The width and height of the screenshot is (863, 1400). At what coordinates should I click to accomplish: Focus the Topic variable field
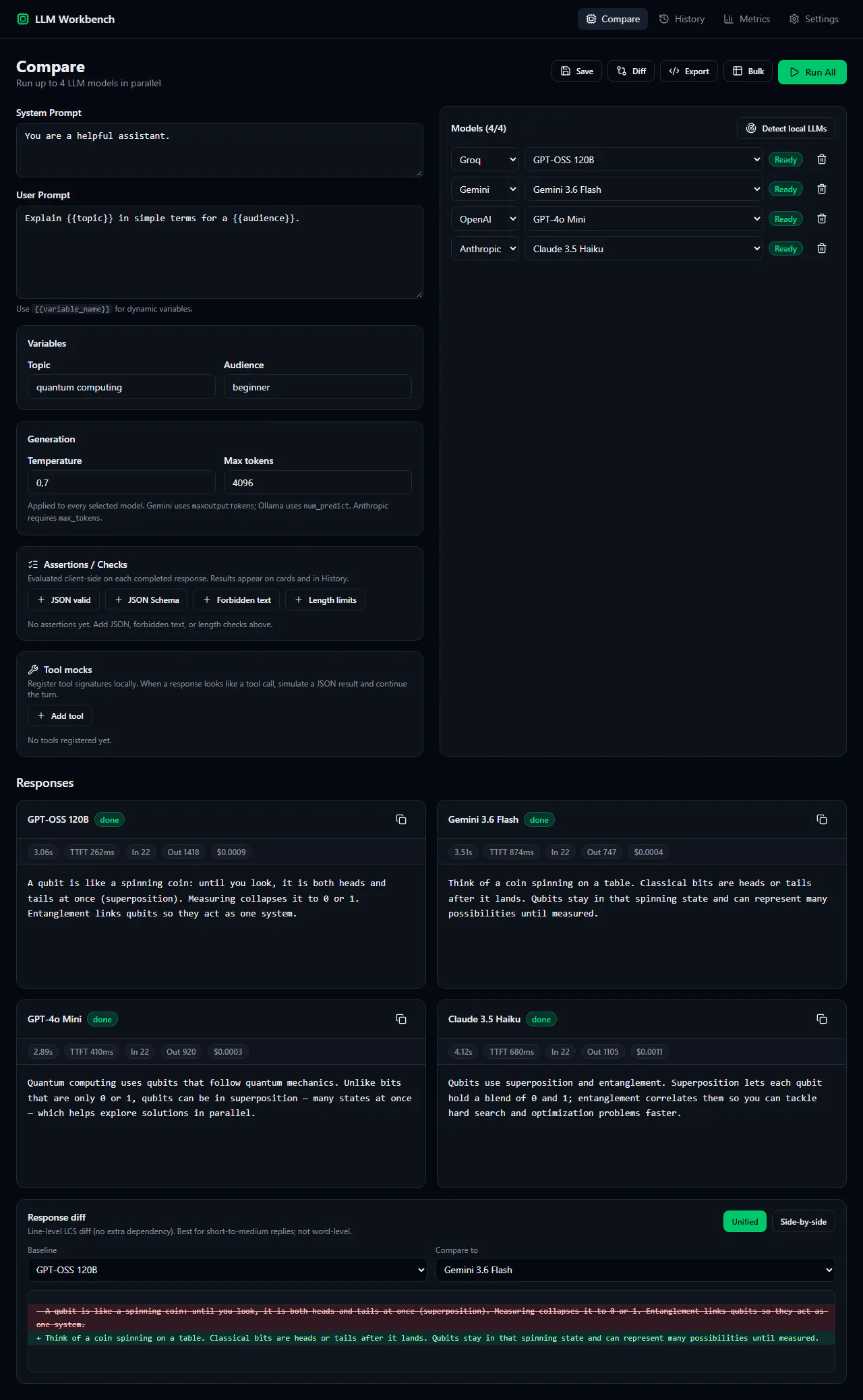point(121,387)
